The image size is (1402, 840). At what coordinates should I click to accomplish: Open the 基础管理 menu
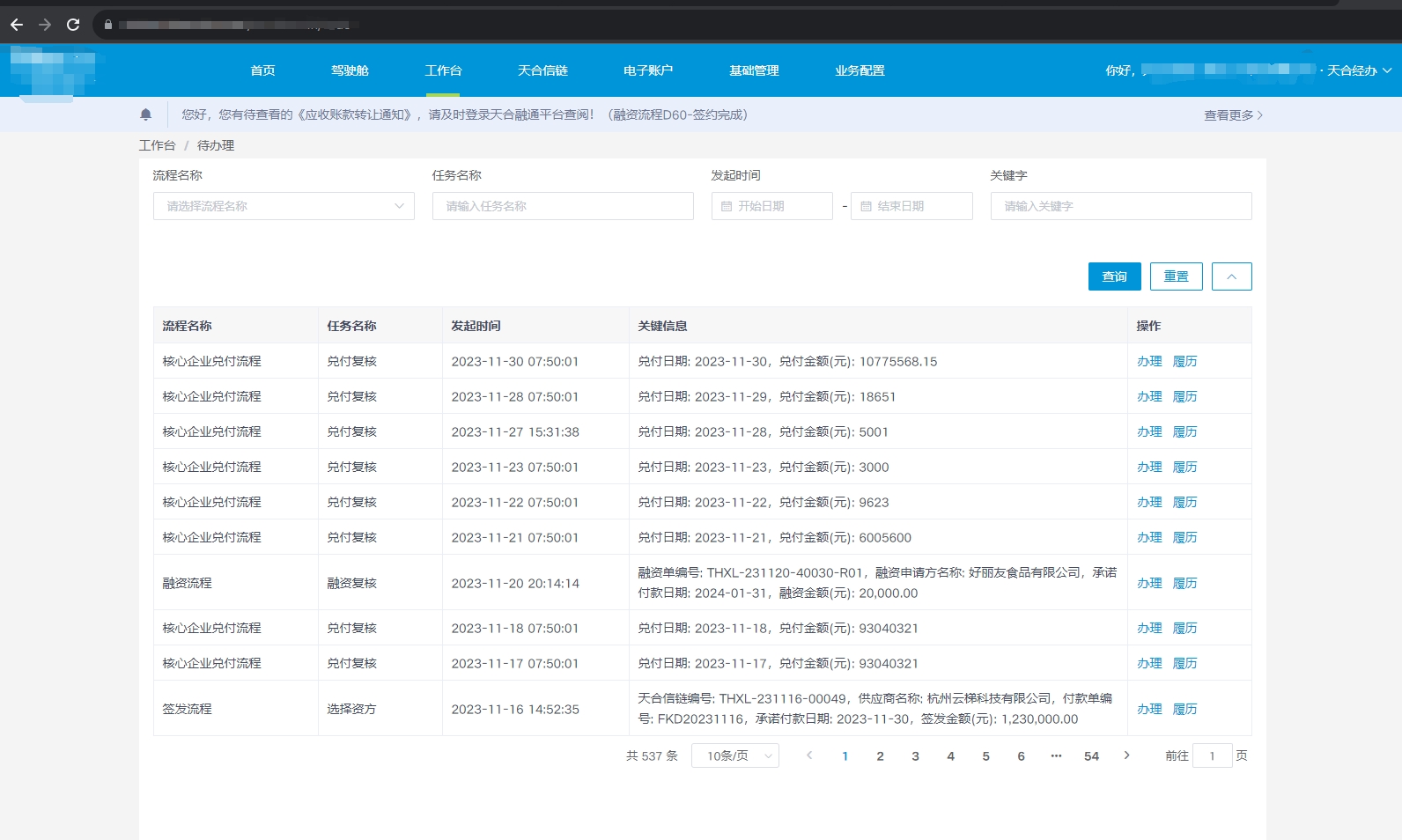[x=754, y=70]
